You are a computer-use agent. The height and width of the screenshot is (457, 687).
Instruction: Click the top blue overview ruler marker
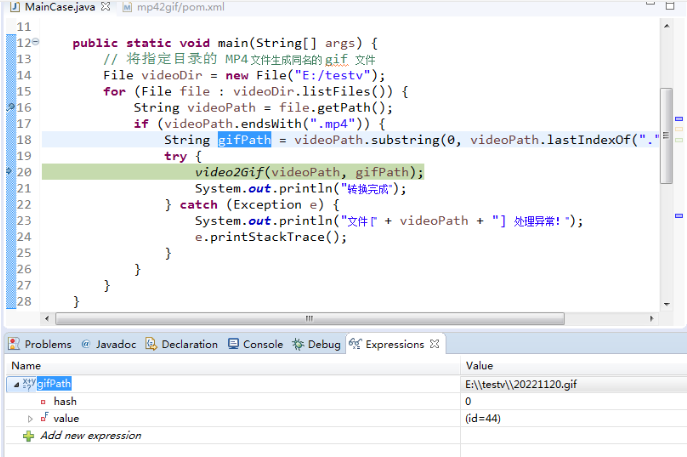tap(679, 119)
